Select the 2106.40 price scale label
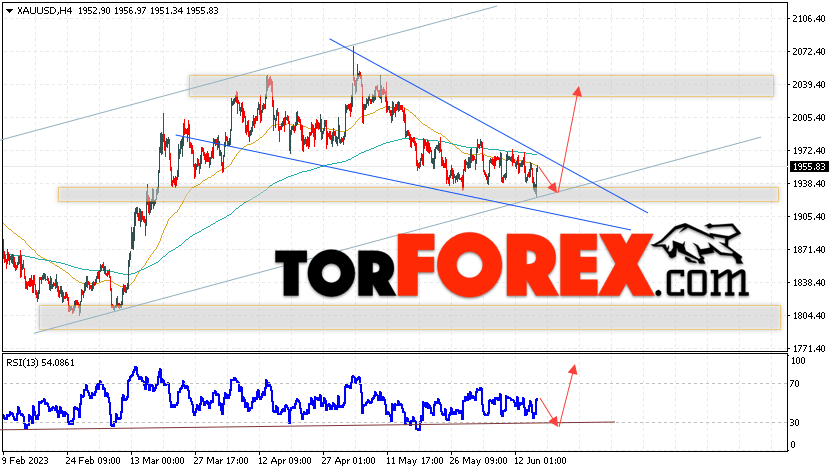833x472 pixels. [808, 19]
